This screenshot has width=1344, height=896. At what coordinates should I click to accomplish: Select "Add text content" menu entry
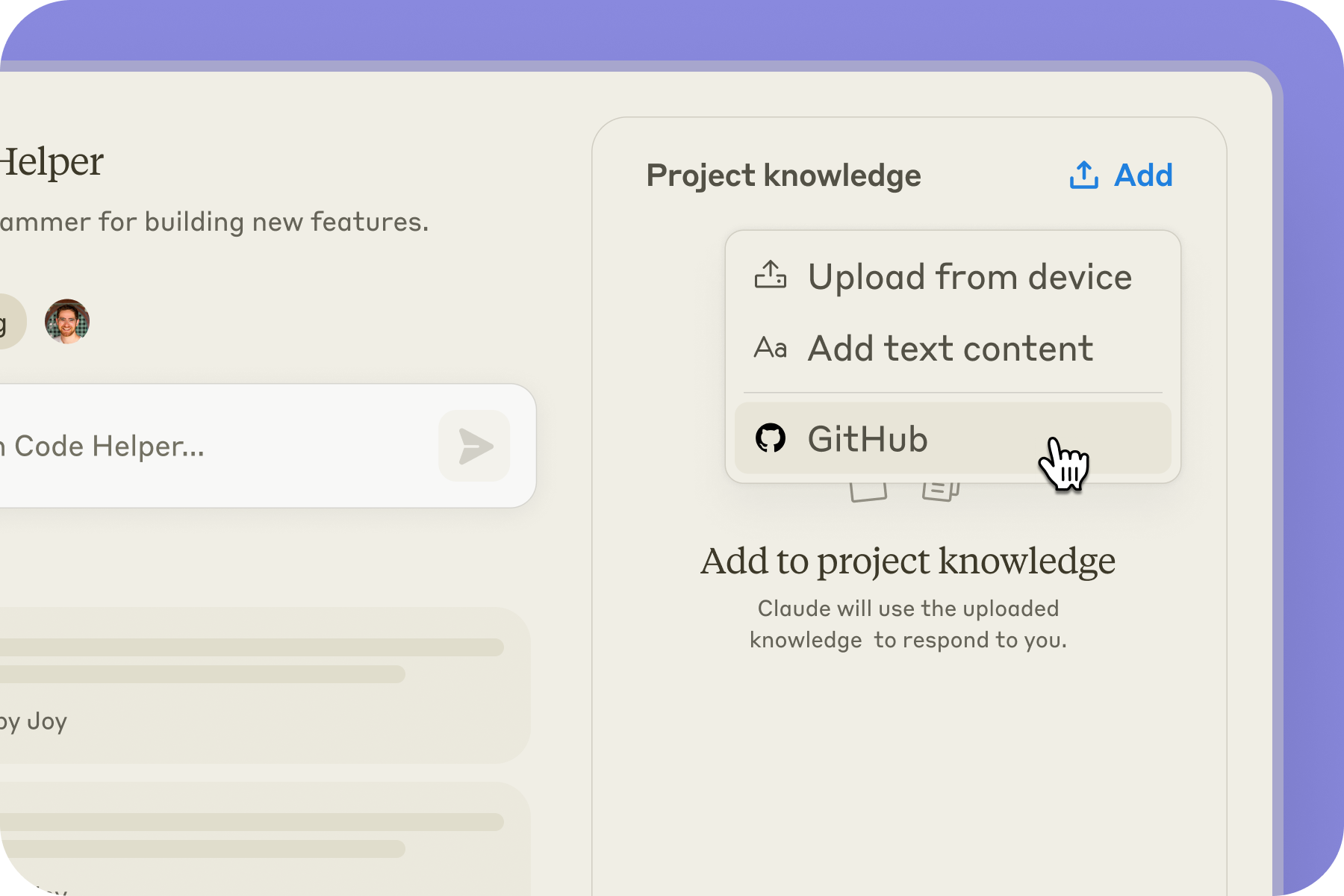coord(950,347)
